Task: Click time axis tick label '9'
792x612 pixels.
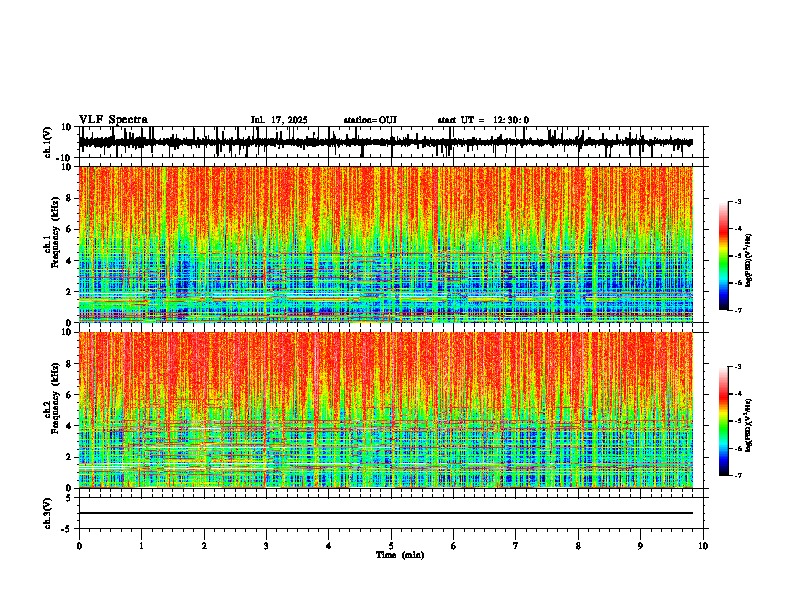Action: pos(640,546)
